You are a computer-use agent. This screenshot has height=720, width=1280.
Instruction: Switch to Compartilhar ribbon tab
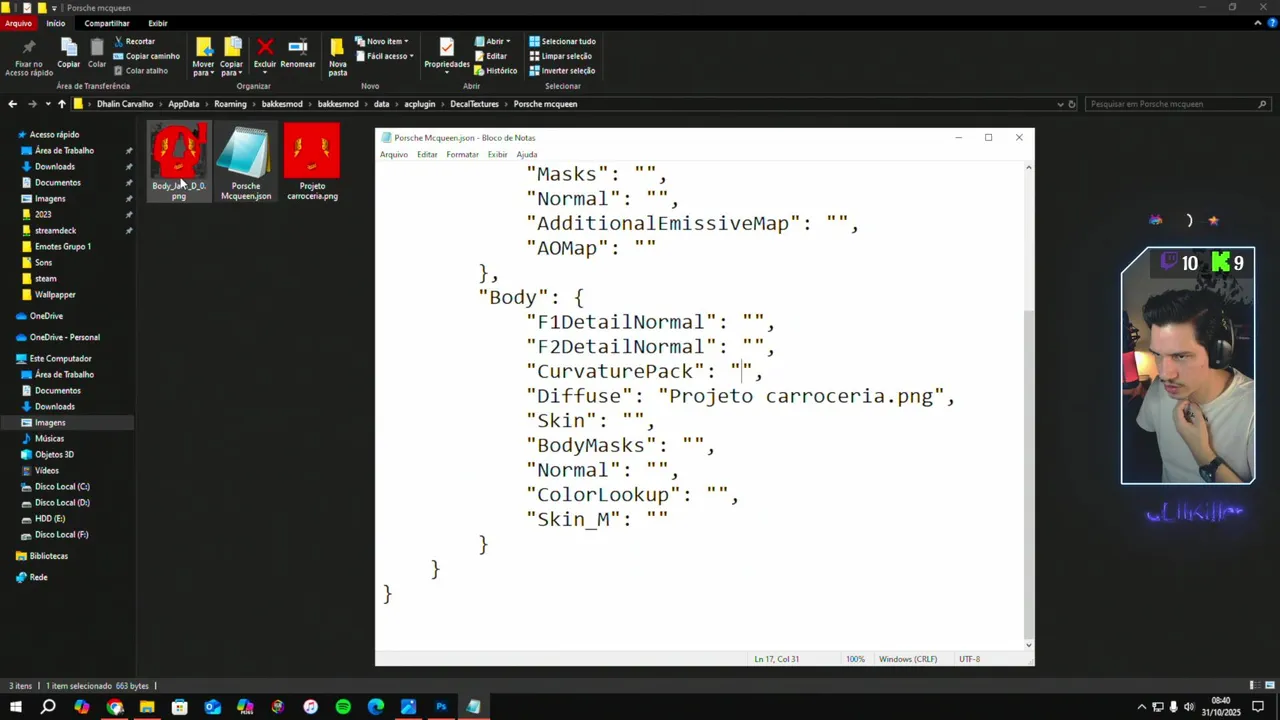point(107,23)
